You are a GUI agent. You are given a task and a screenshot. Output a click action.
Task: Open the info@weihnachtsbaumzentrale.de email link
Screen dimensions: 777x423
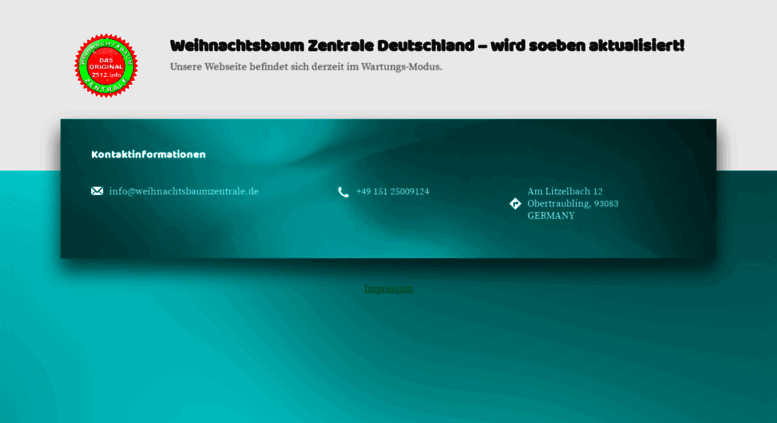click(184, 191)
